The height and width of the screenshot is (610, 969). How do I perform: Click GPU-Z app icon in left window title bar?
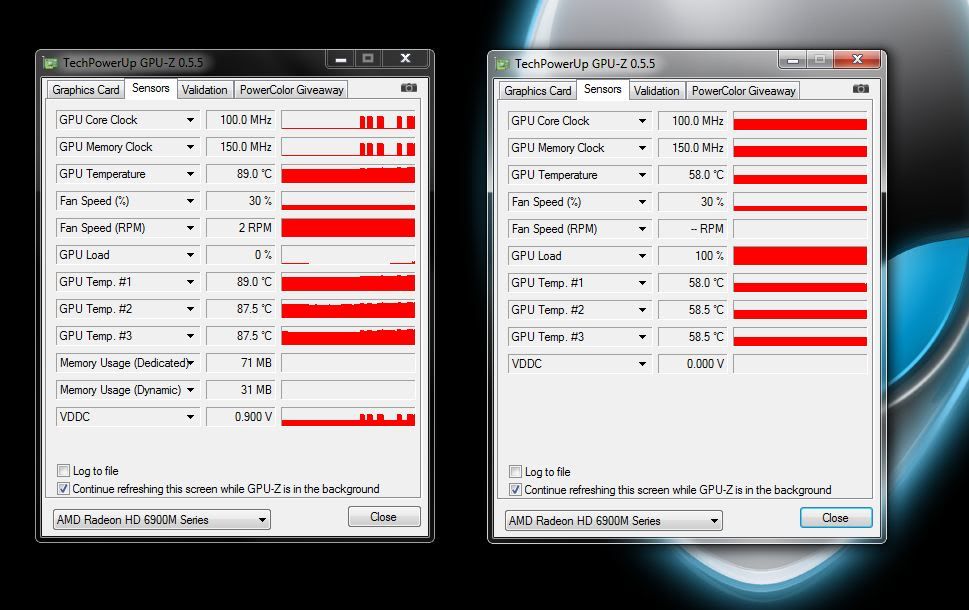[x=51, y=63]
